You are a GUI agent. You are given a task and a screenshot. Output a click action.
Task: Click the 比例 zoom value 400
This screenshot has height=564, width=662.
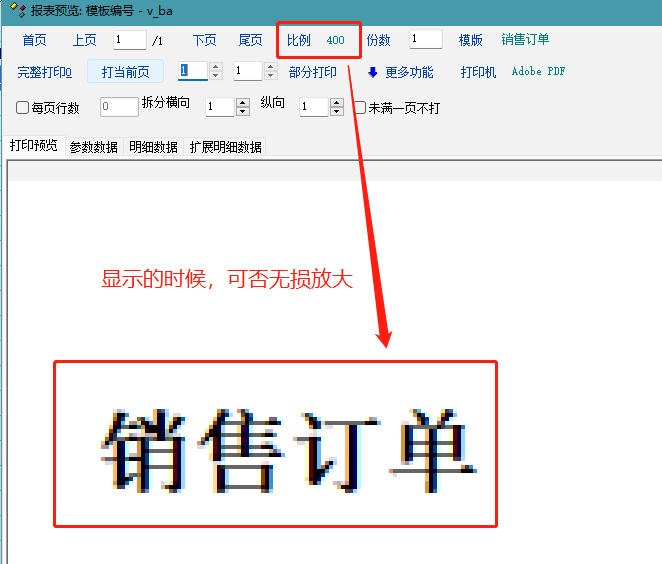[x=335, y=40]
